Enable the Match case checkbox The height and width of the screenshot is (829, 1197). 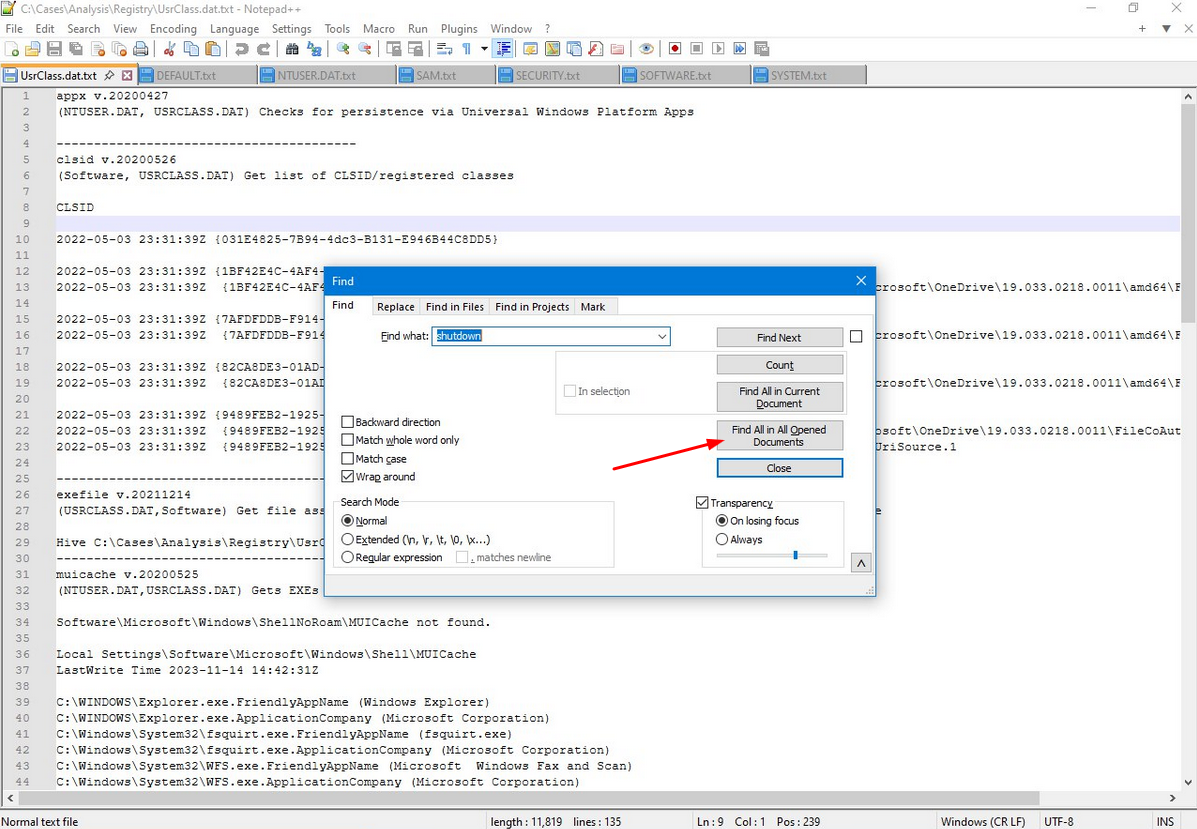pos(348,459)
